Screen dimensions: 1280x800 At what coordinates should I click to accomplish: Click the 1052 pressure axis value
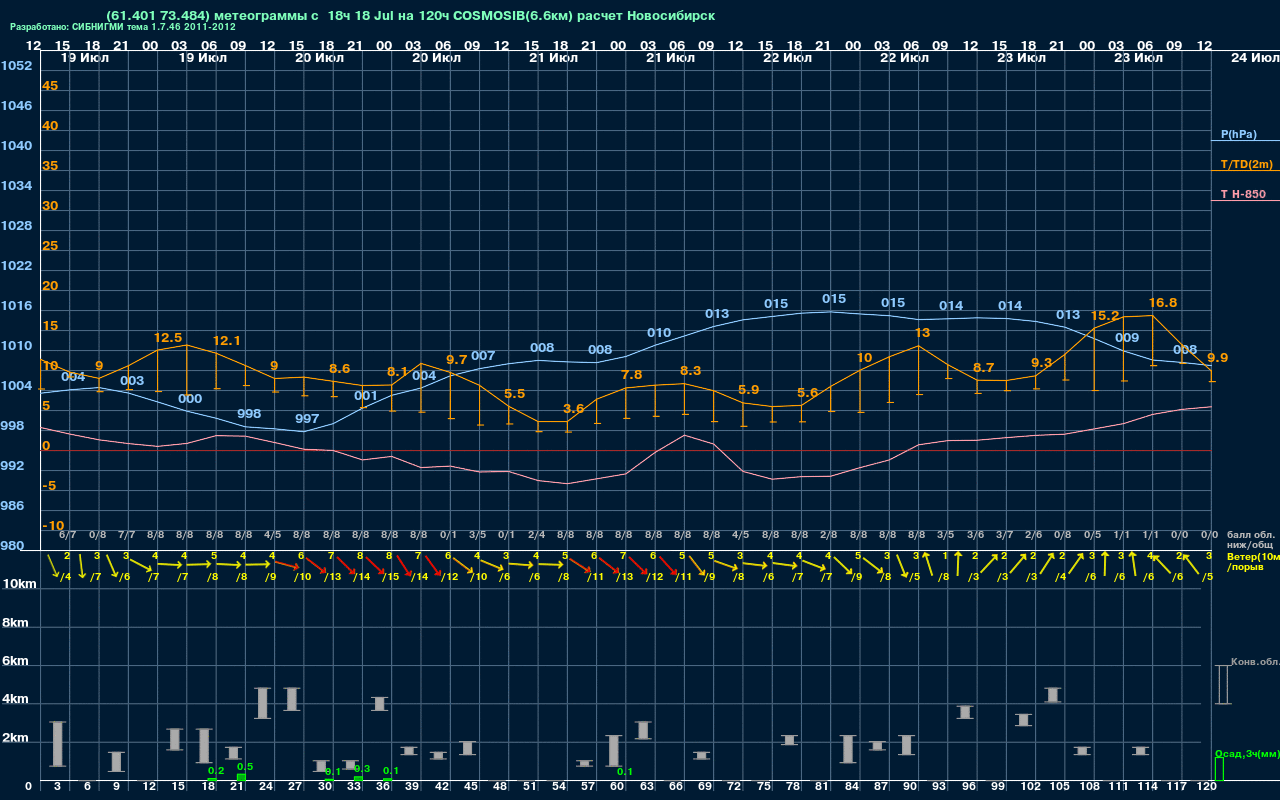(x=16, y=66)
